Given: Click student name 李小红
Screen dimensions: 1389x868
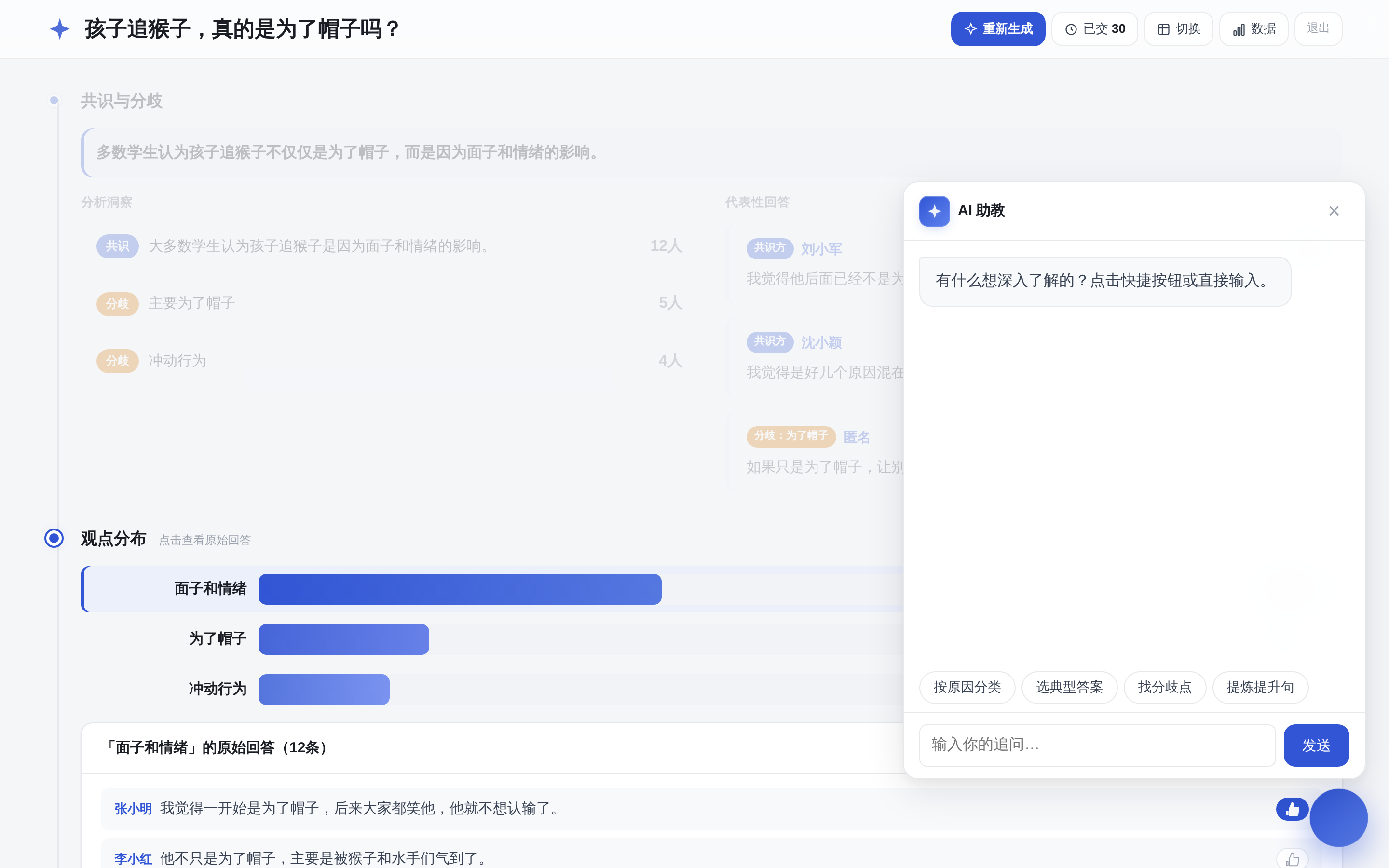Looking at the screenshot, I should pyautogui.click(x=133, y=859).
